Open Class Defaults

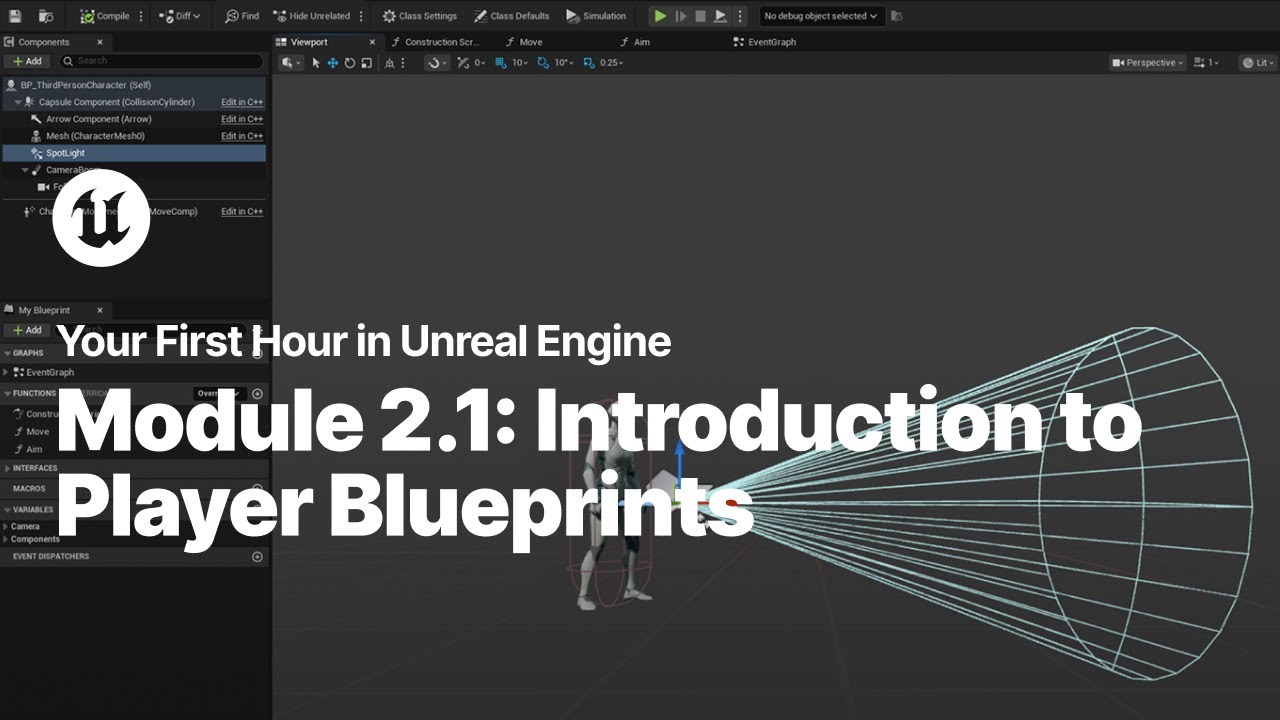(x=512, y=16)
